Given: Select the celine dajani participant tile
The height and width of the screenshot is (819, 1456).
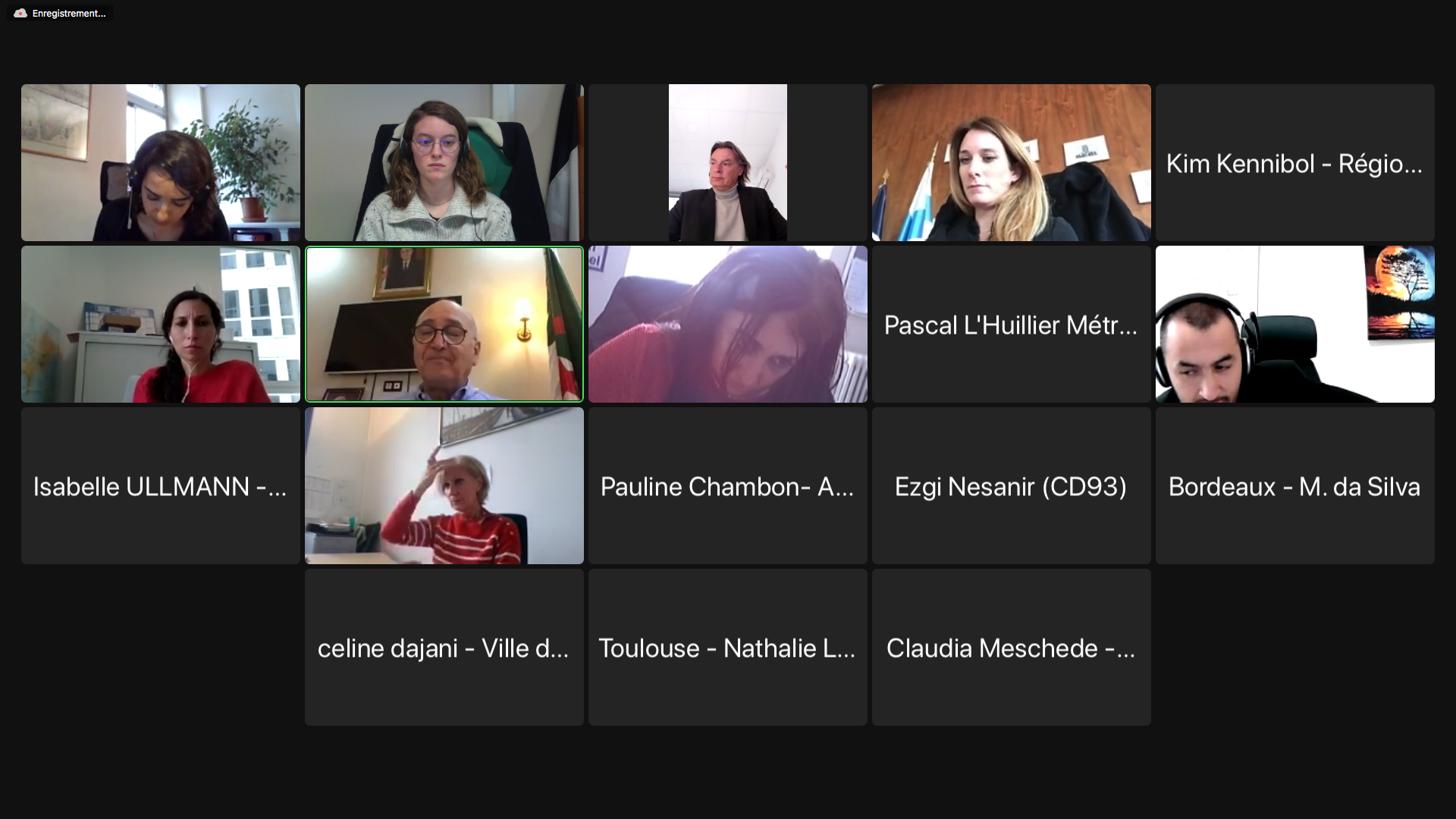Looking at the screenshot, I should point(444,647).
